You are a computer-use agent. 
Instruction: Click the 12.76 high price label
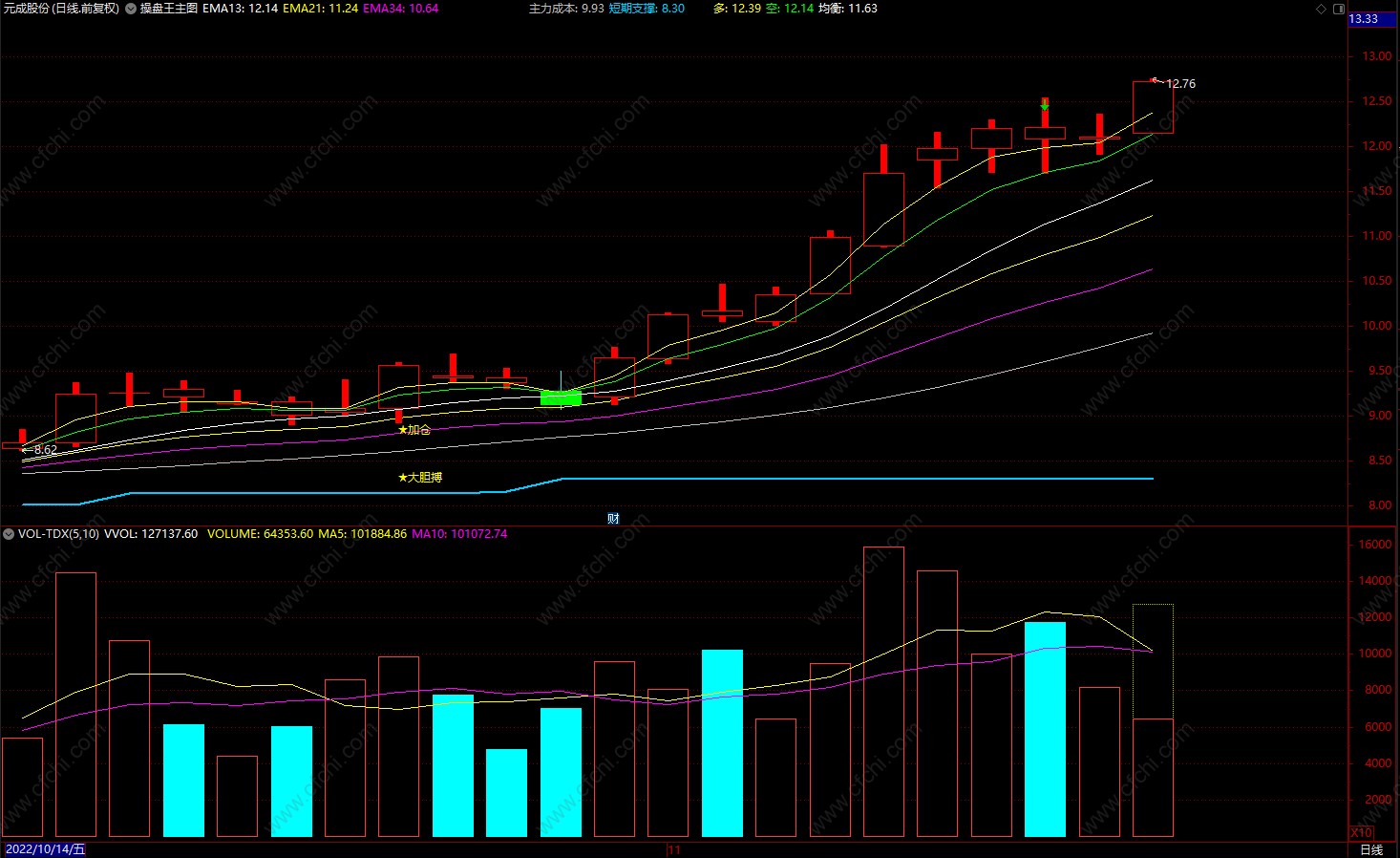coord(1180,84)
